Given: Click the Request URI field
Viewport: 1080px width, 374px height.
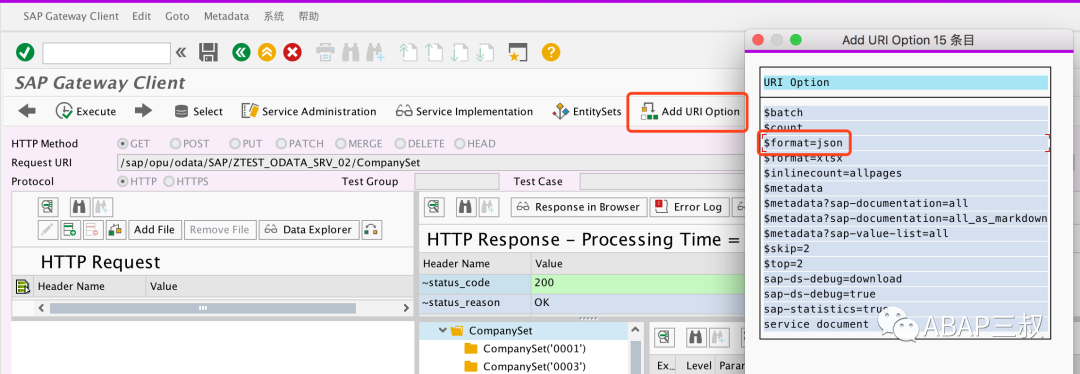Looking at the screenshot, I should [431, 163].
